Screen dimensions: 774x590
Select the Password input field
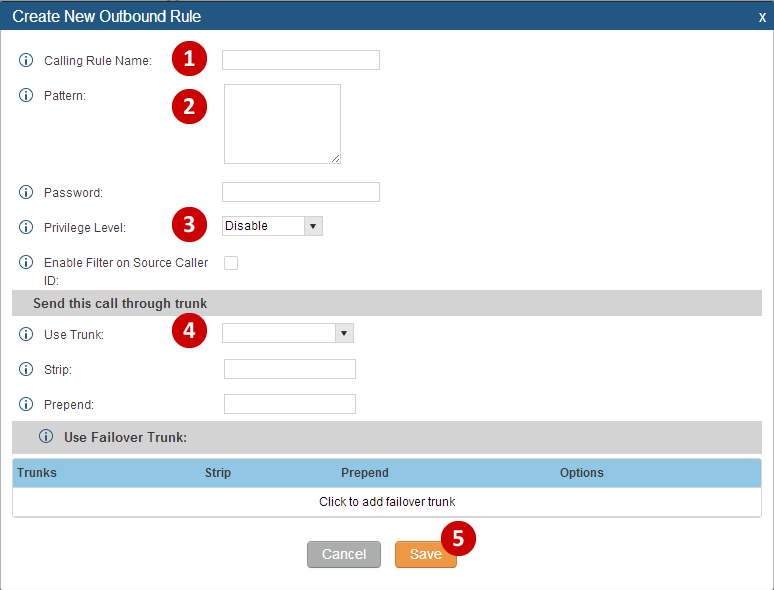coord(300,192)
